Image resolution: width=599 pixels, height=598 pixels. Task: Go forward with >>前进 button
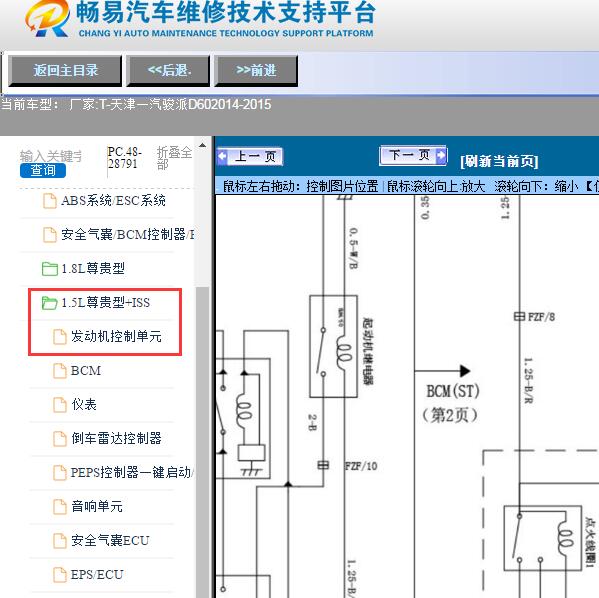tap(256, 71)
